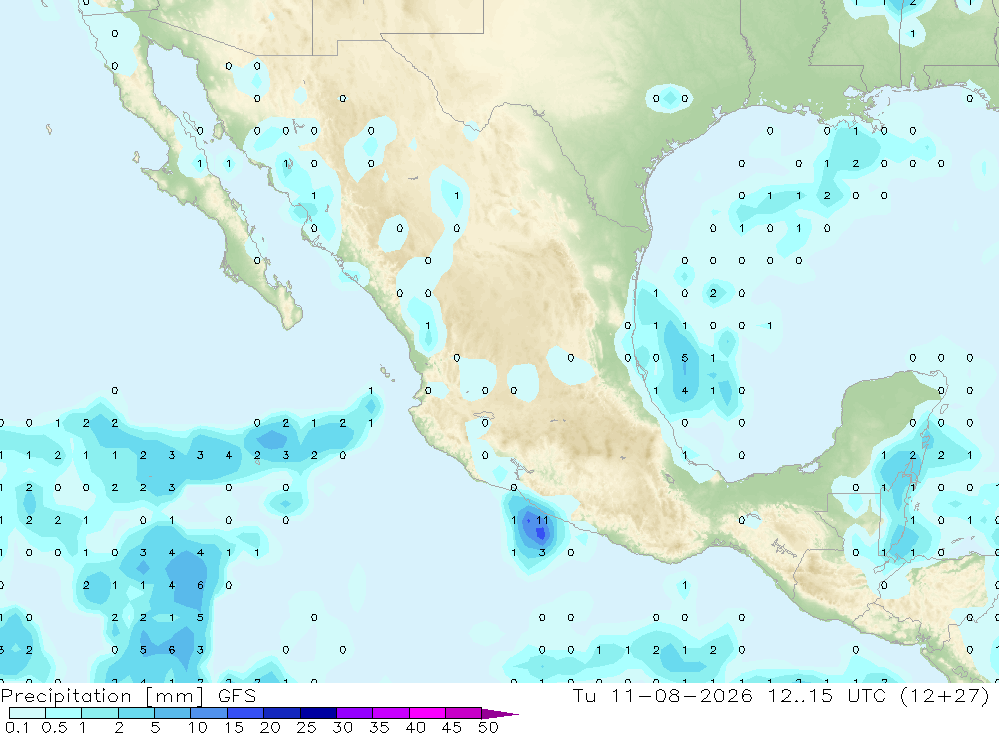Click the 10–15 mm blue legend swatch
Viewport: 1000px width, 733px height.
[209, 713]
